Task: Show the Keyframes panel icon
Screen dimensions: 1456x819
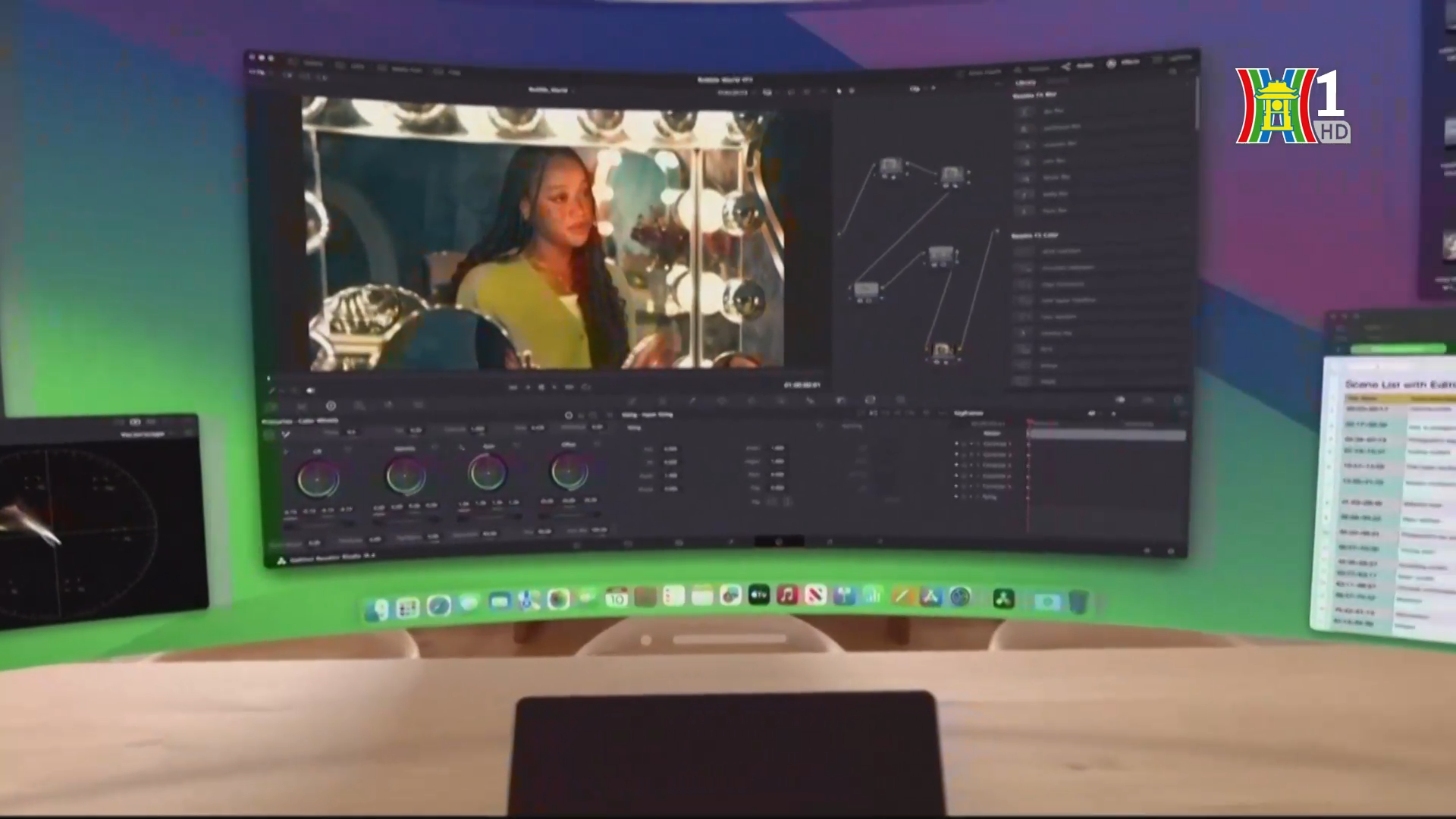Action: (1120, 400)
